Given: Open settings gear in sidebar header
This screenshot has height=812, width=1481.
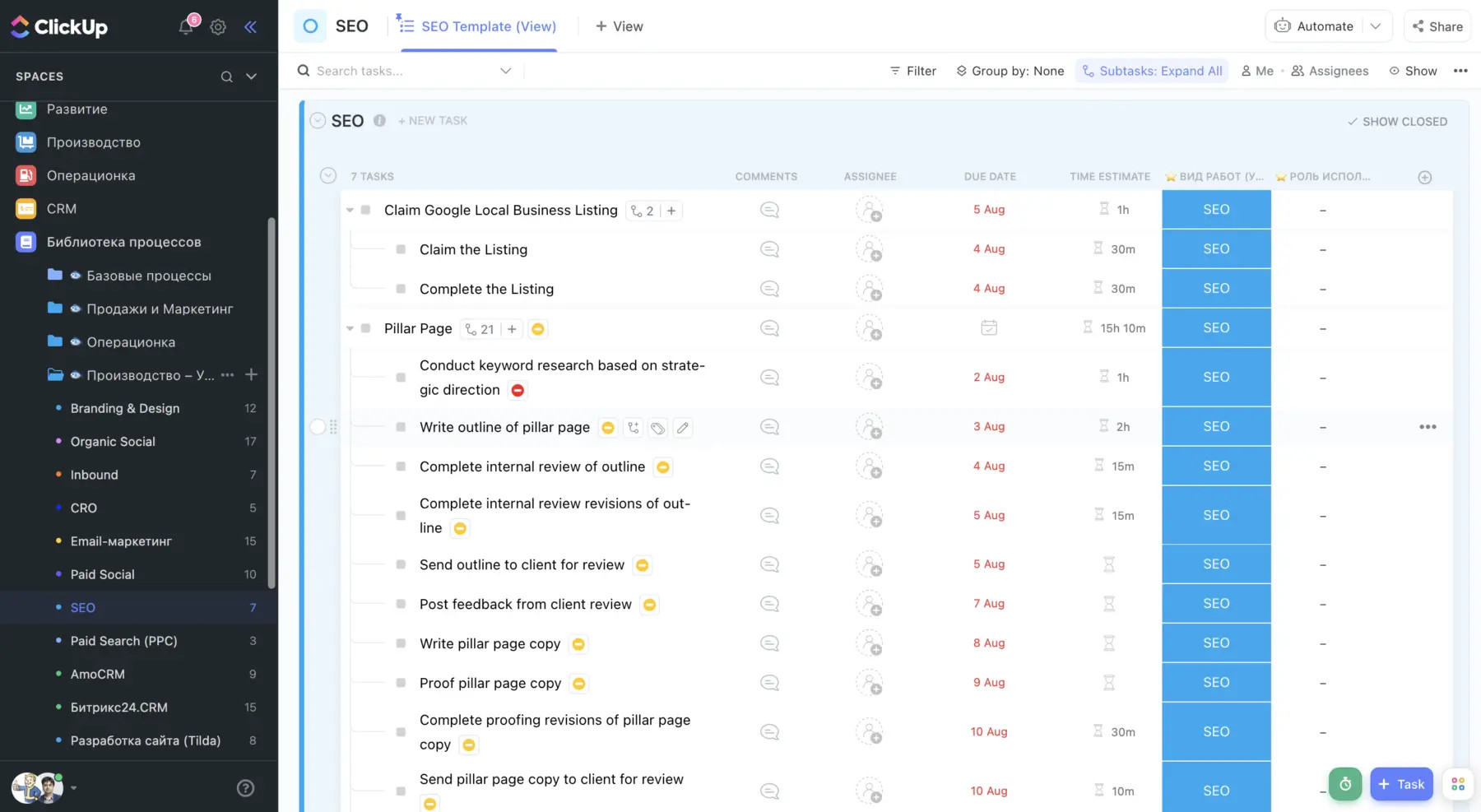Looking at the screenshot, I should 218,27.
